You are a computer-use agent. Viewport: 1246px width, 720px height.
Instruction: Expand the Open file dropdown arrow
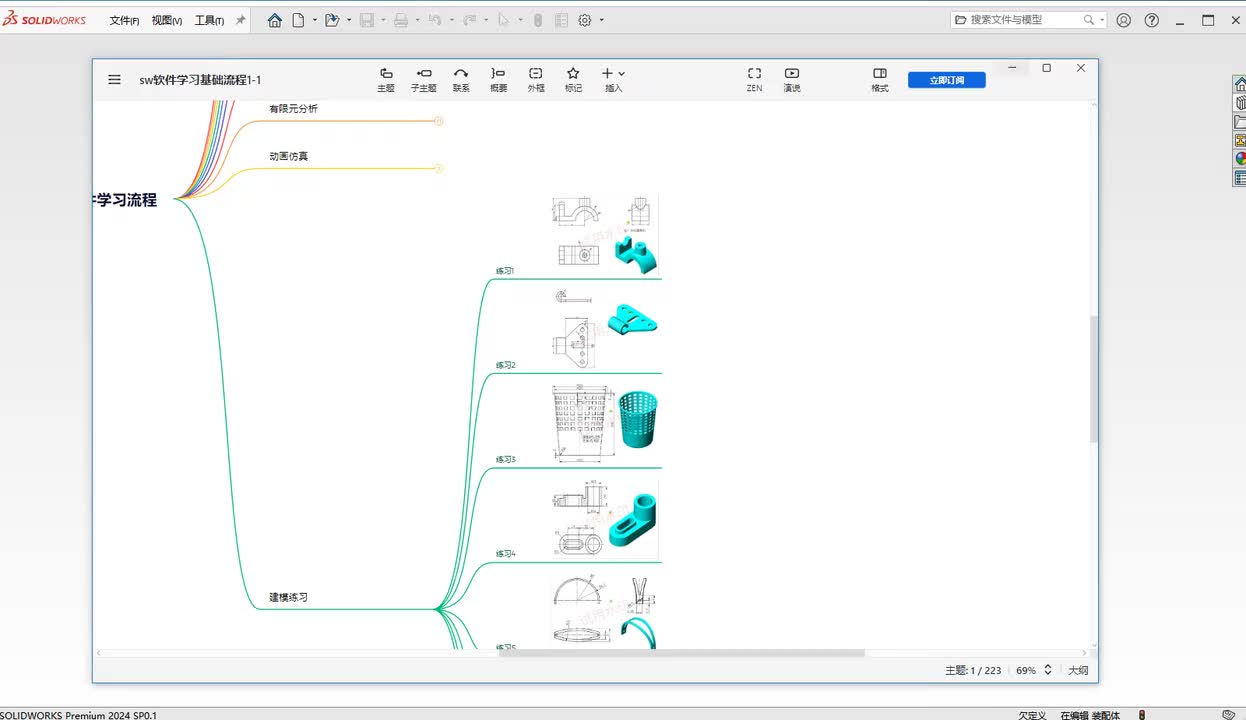[x=349, y=20]
